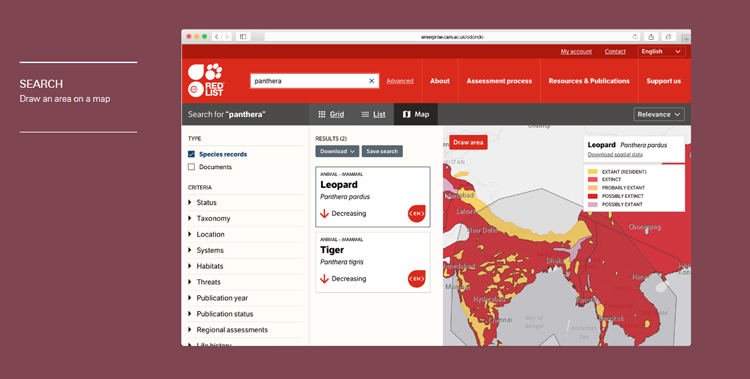This screenshot has height=379, width=750.
Task: Uncheck the Species records checkbox
Action: click(x=191, y=154)
